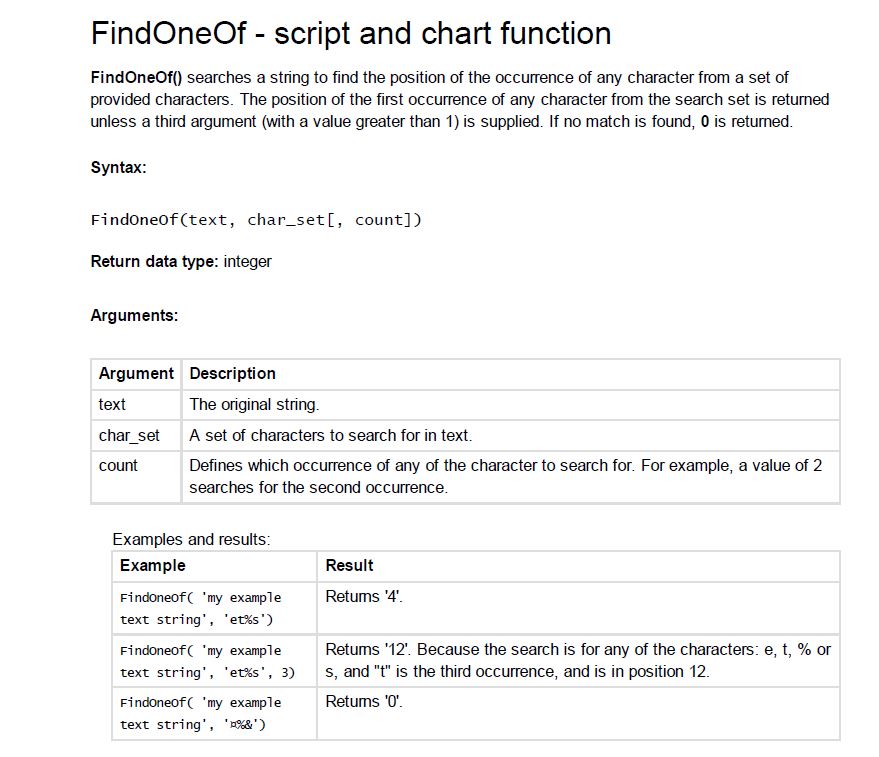879x757 pixels.
Task: Click the Description column header
Action: (232, 373)
